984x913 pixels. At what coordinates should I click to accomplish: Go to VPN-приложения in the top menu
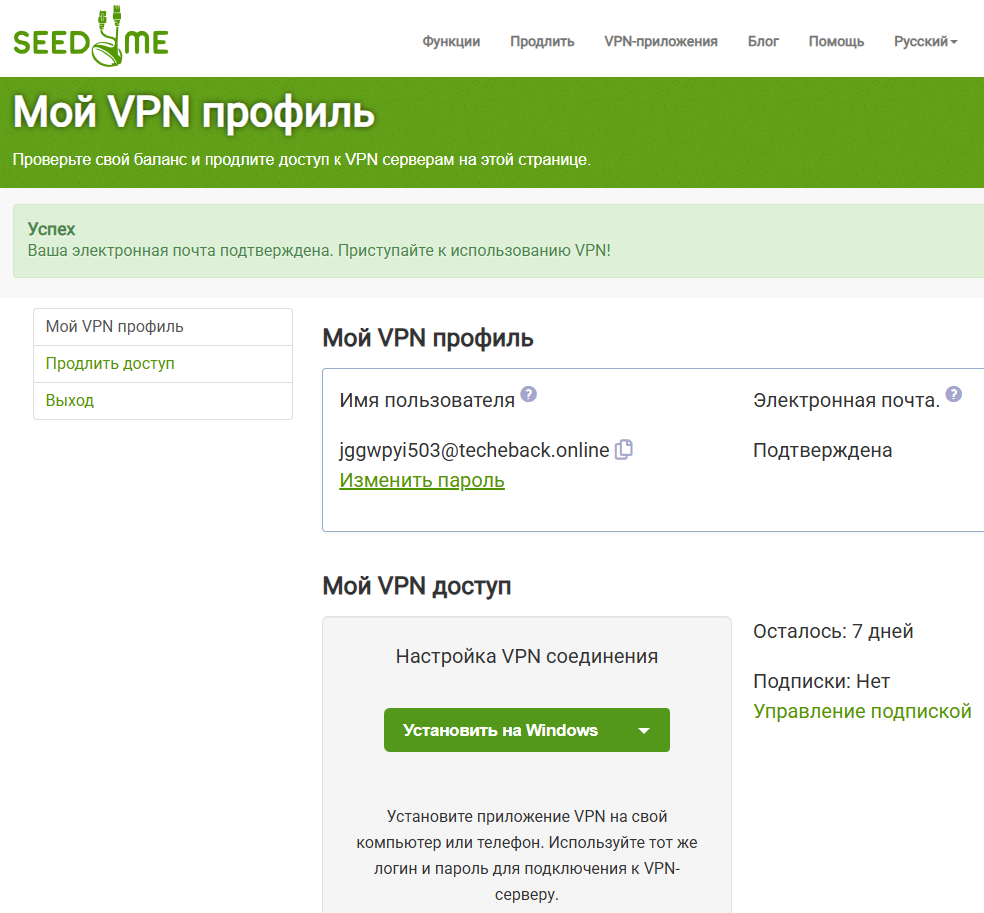click(661, 41)
